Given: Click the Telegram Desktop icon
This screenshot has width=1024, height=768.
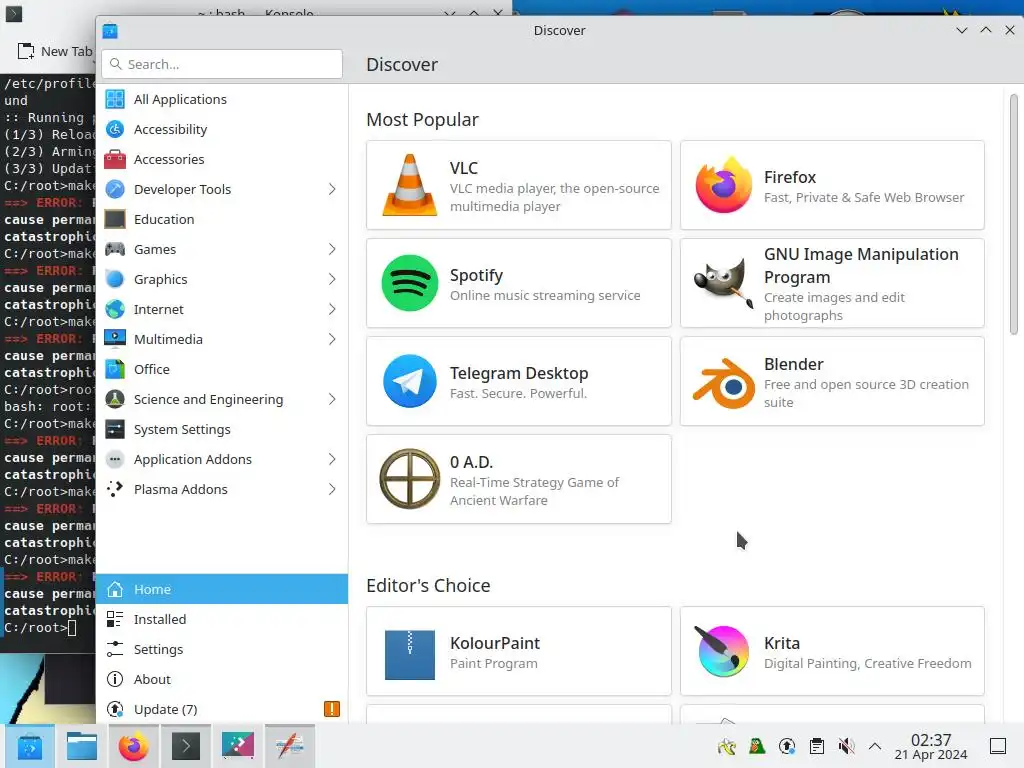Looking at the screenshot, I should click(x=409, y=381).
